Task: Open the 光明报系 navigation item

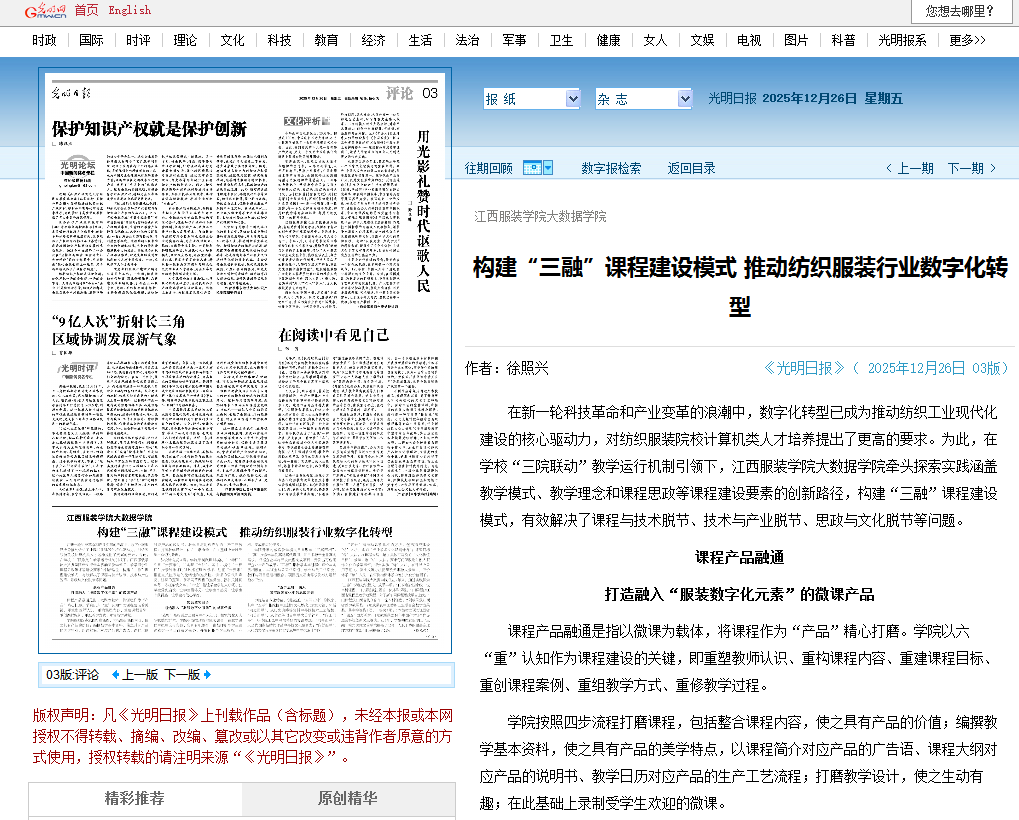Action: tap(902, 40)
